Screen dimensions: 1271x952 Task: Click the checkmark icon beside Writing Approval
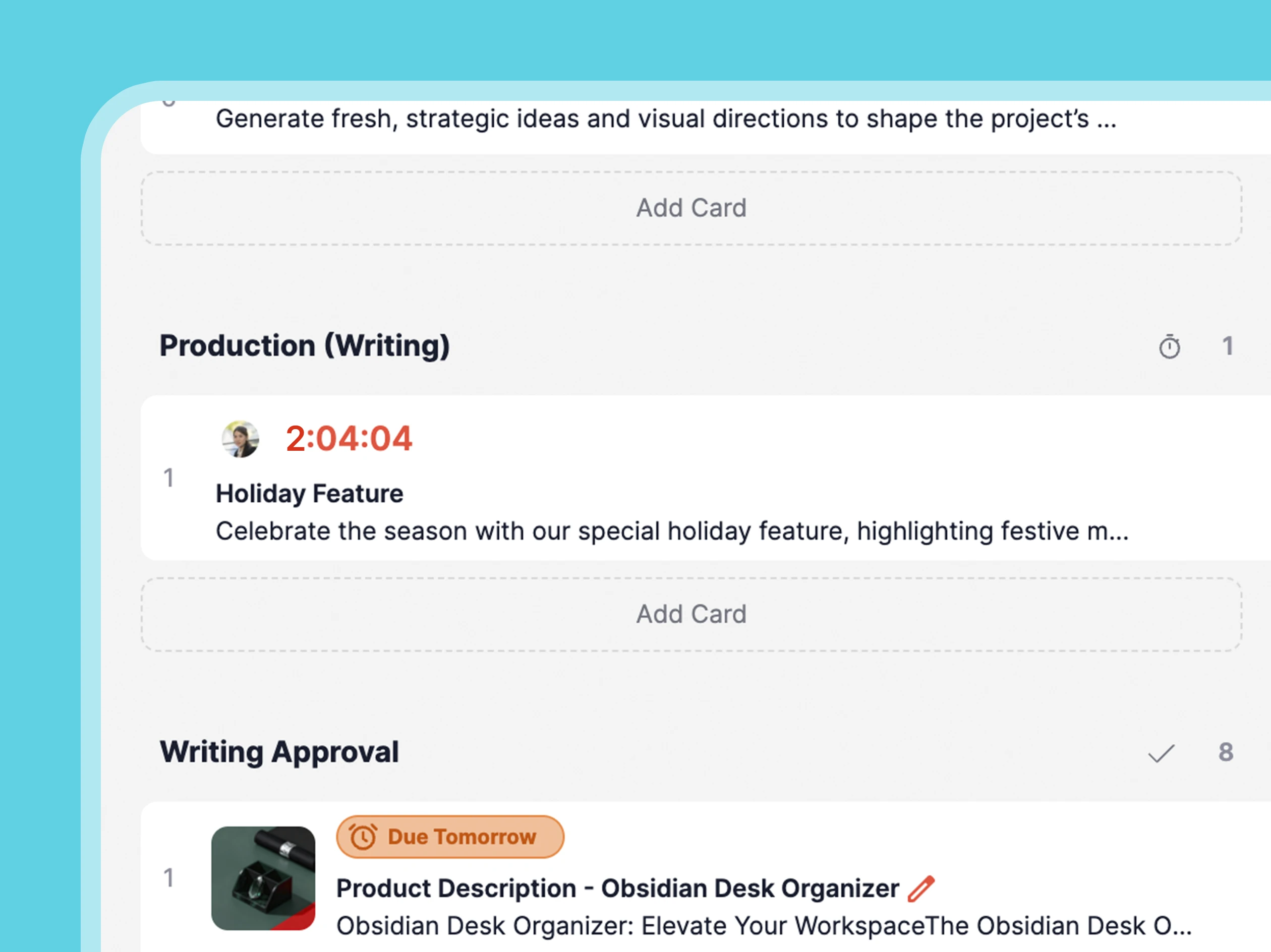click(1162, 753)
